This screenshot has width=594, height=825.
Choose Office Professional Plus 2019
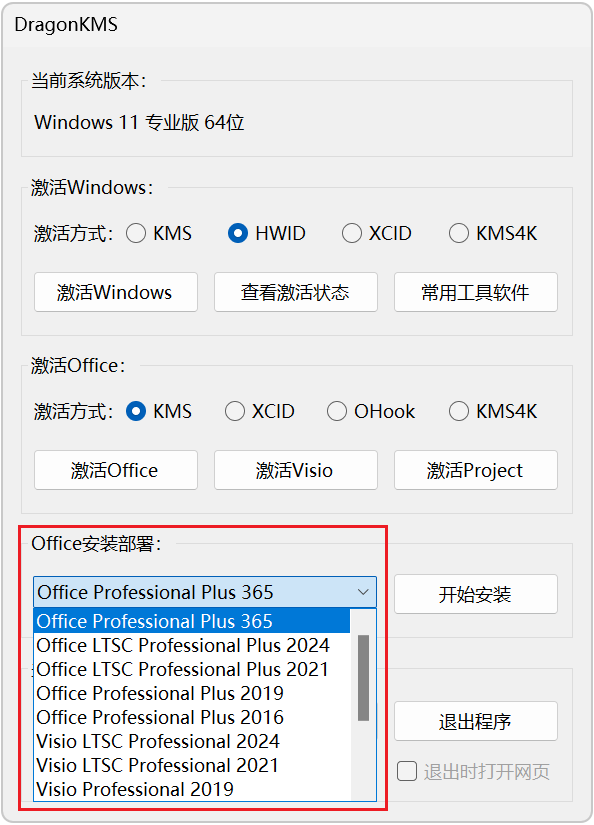(192, 693)
